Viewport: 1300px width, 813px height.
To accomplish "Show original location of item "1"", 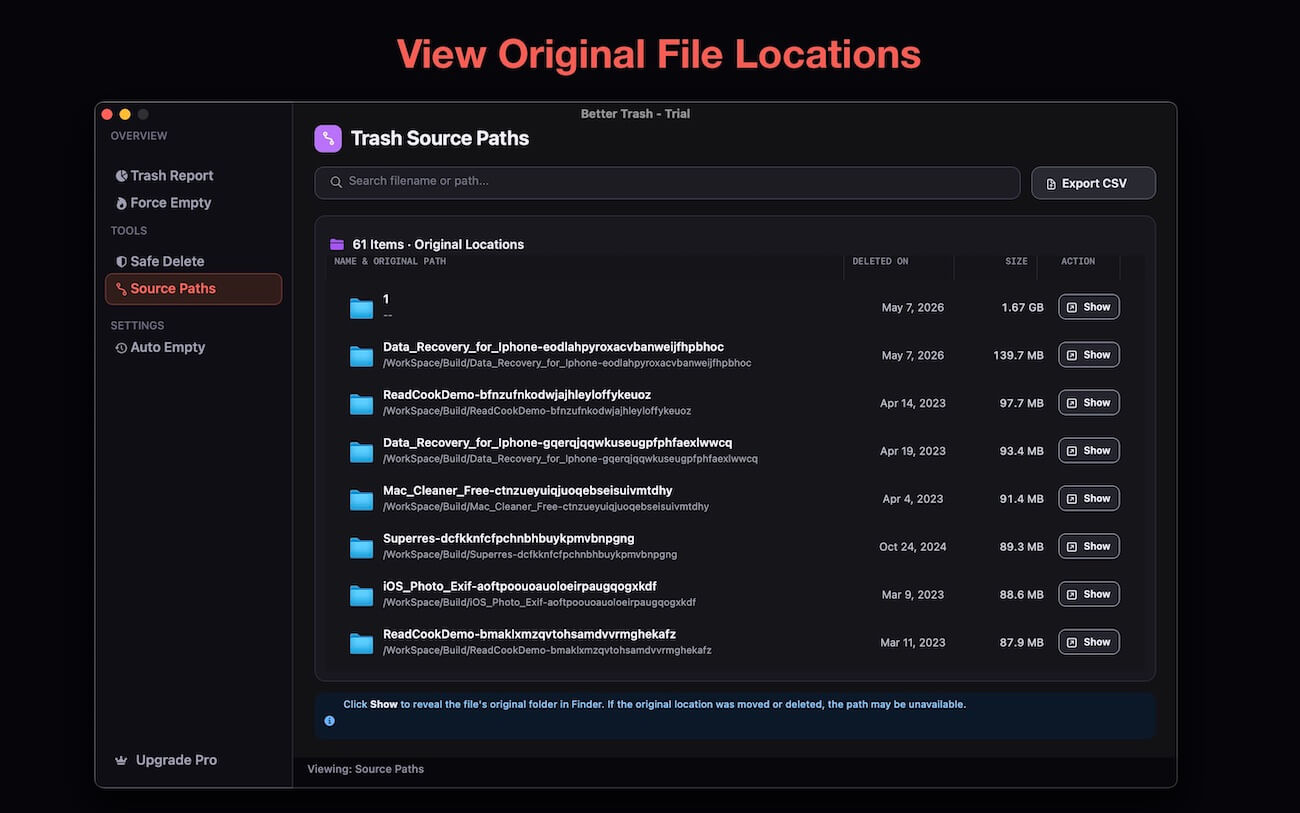I will (x=1089, y=307).
